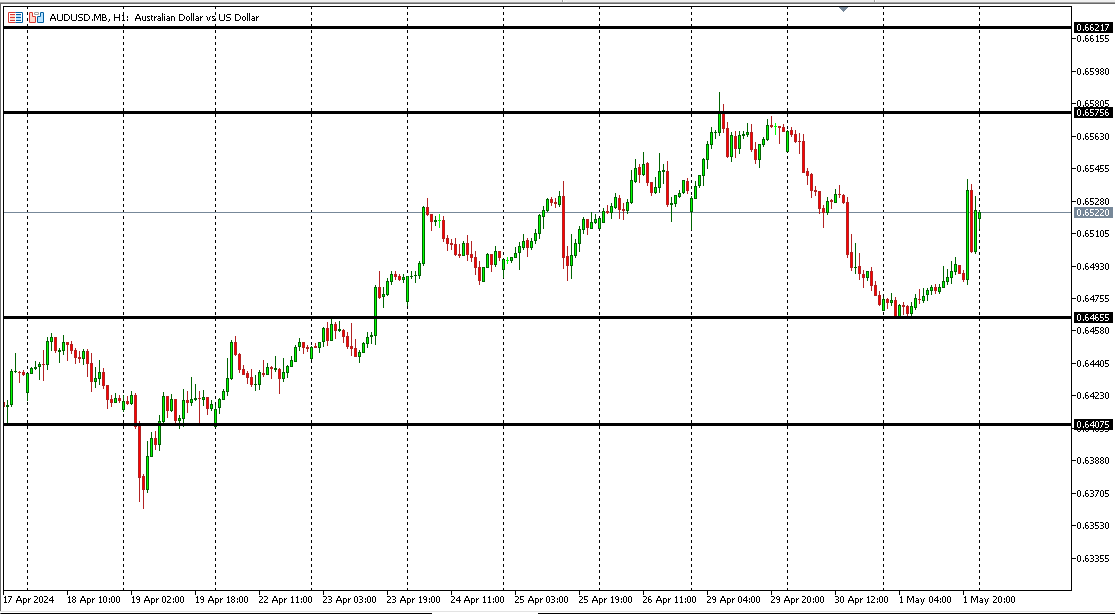Select the '23 Apr 03:00' time axis label

[x=350, y=599]
